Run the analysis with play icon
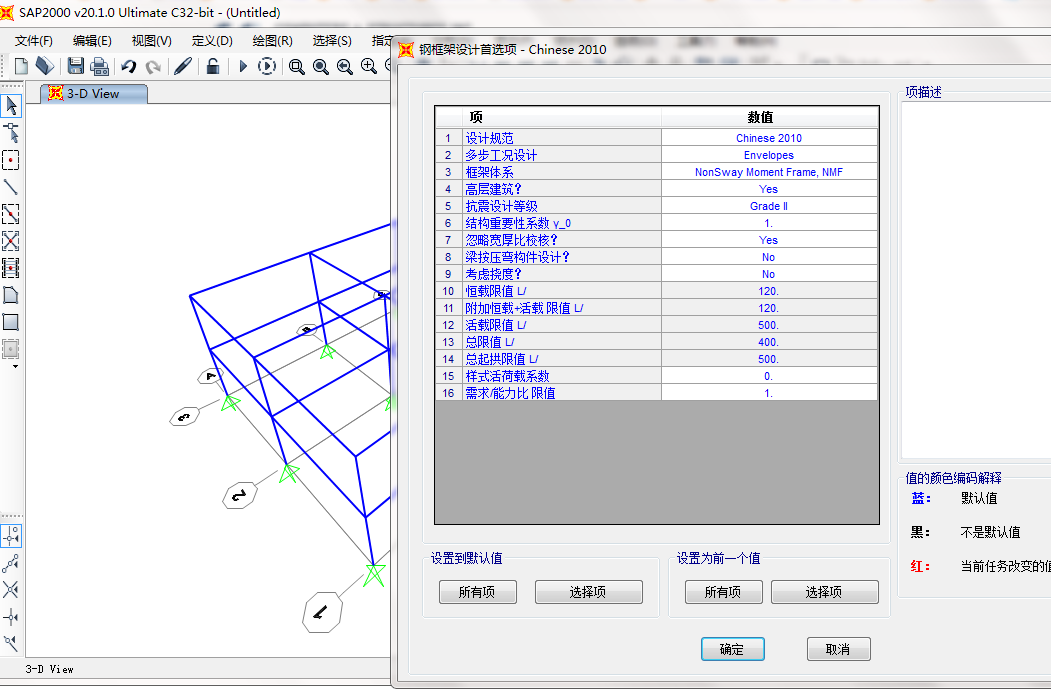Screen dimensions: 1051x696 coord(243,66)
